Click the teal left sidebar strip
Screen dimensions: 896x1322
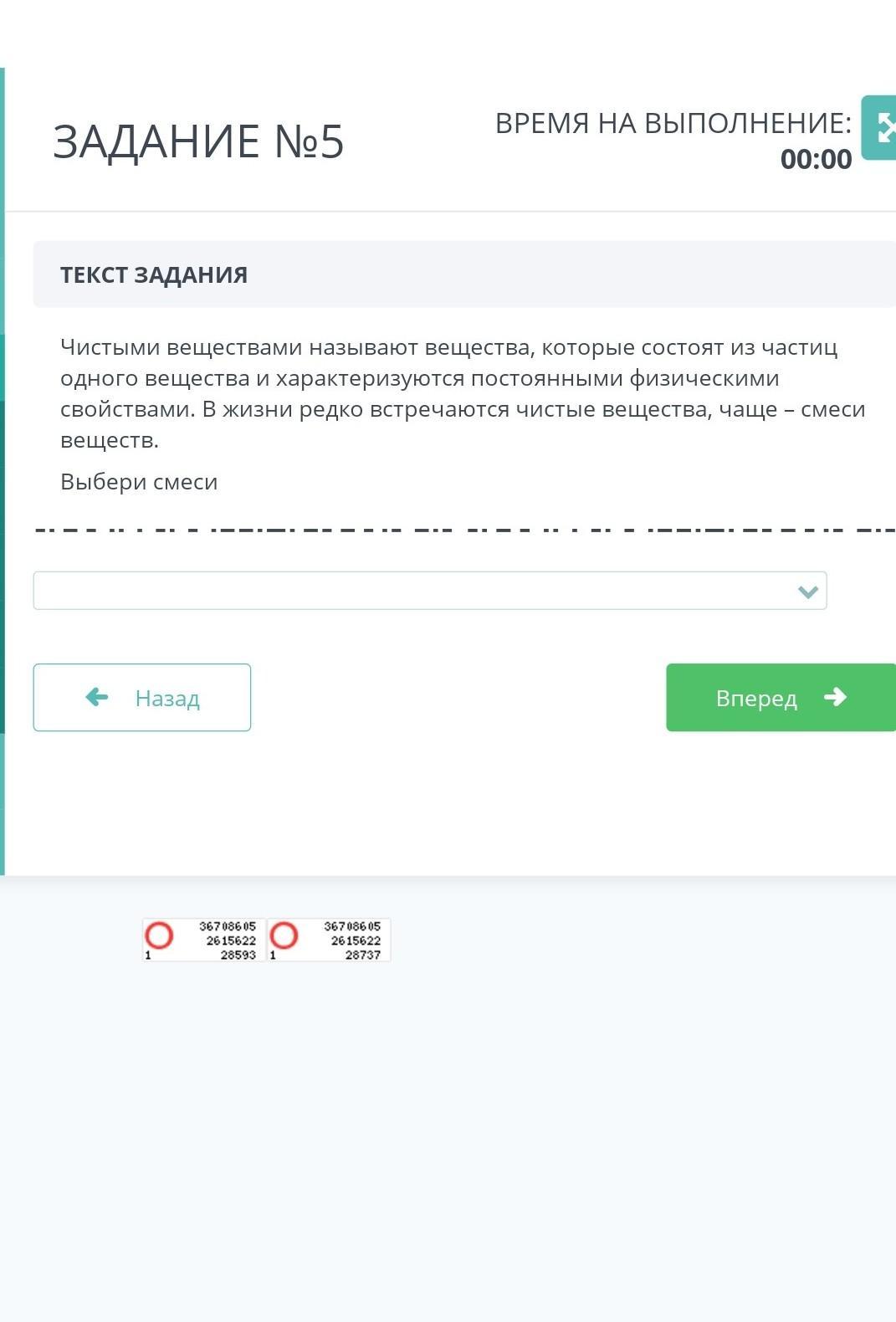pos(3,469)
